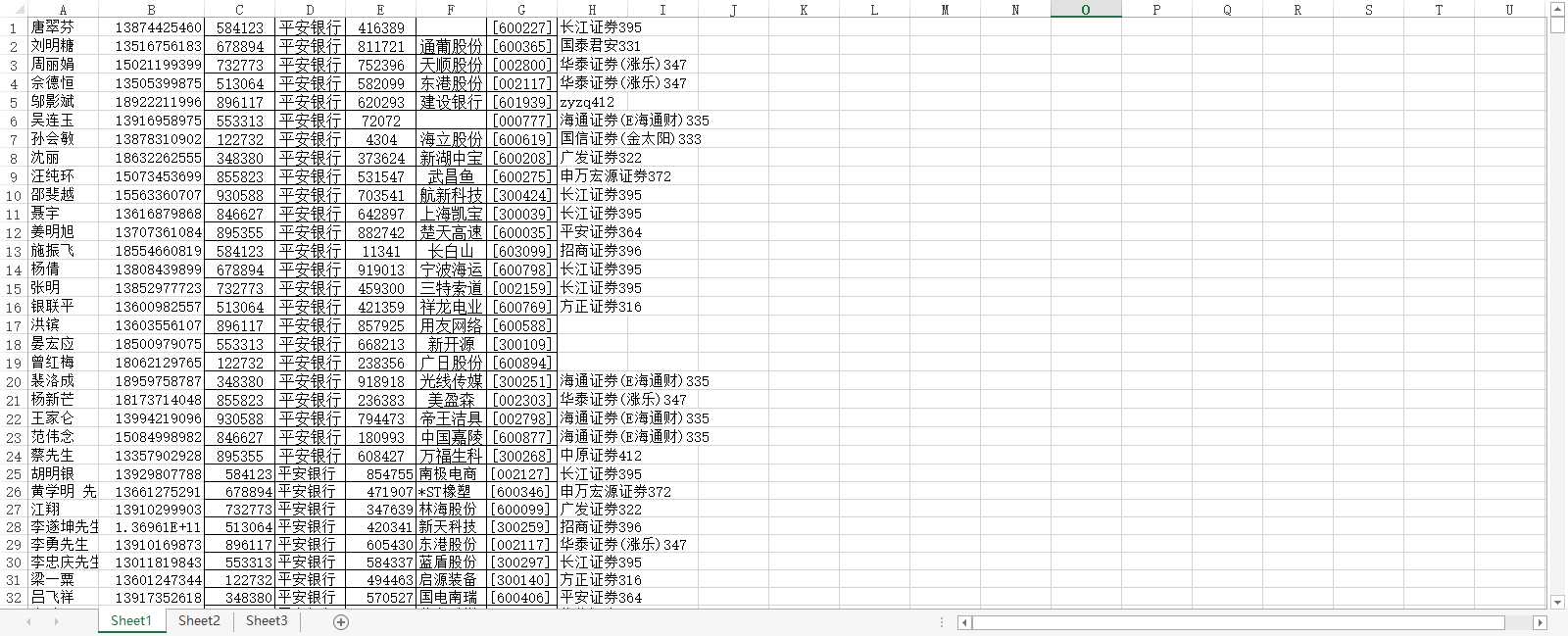Click the stock name 通葡股份

pyautogui.click(x=451, y=46)
